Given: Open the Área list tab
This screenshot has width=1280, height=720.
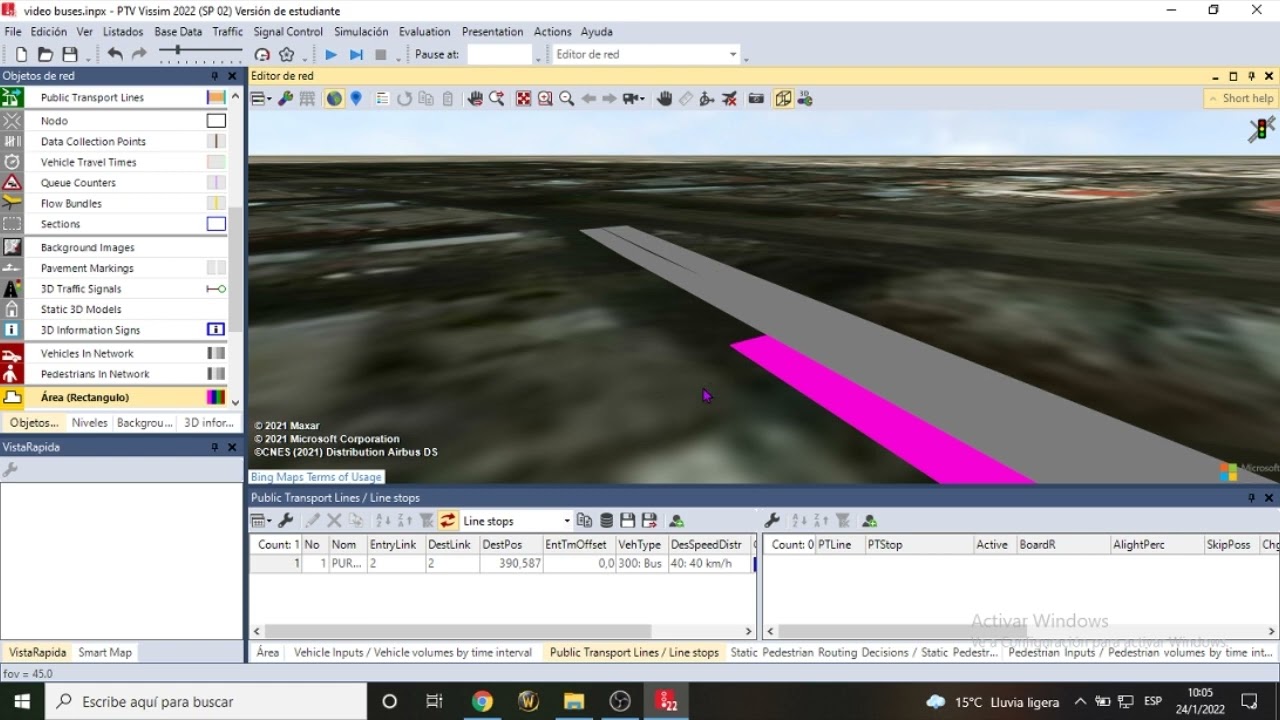Looking at the screenshot, I should point(268,653).
